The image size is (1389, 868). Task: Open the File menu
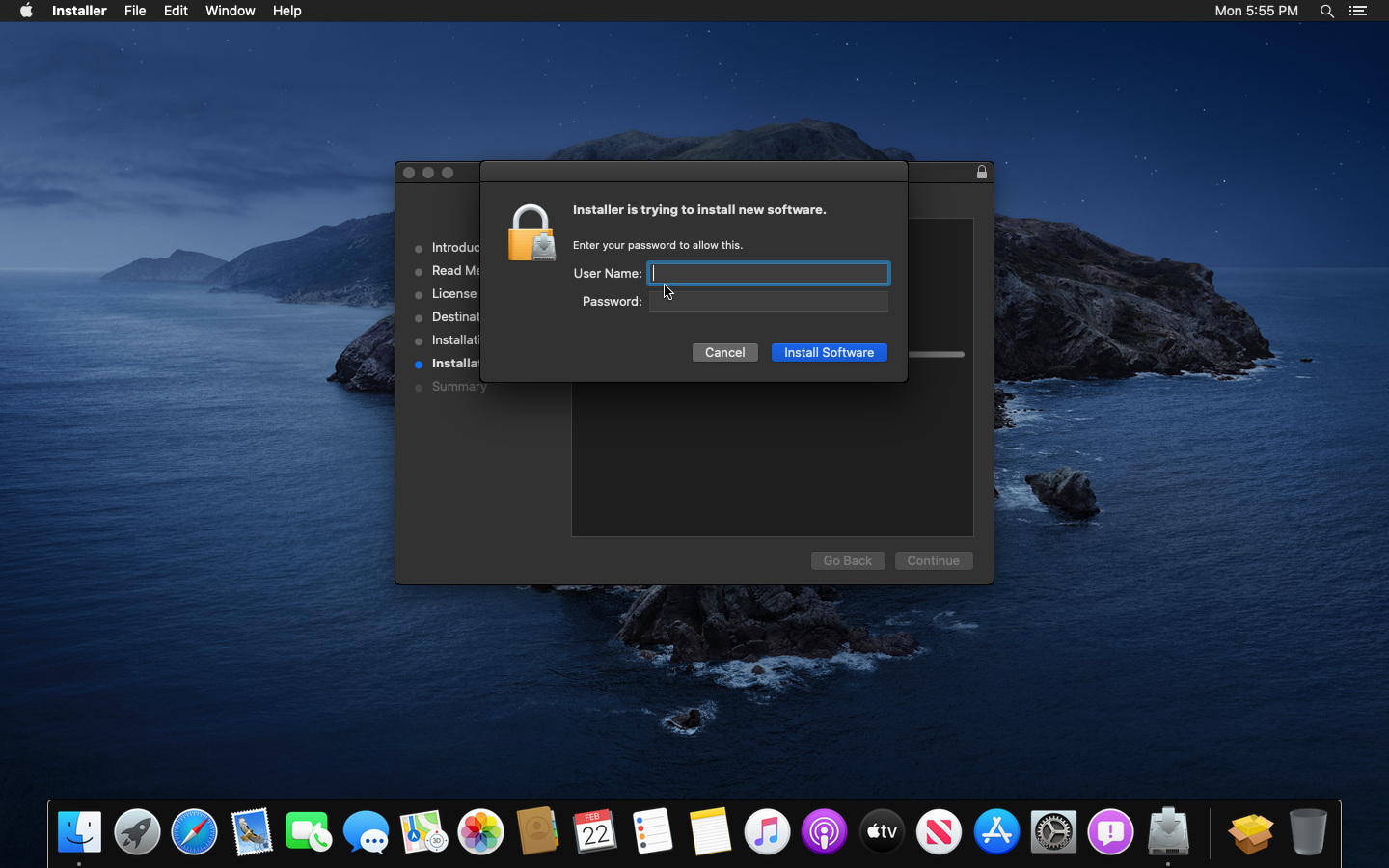(135, 11)
